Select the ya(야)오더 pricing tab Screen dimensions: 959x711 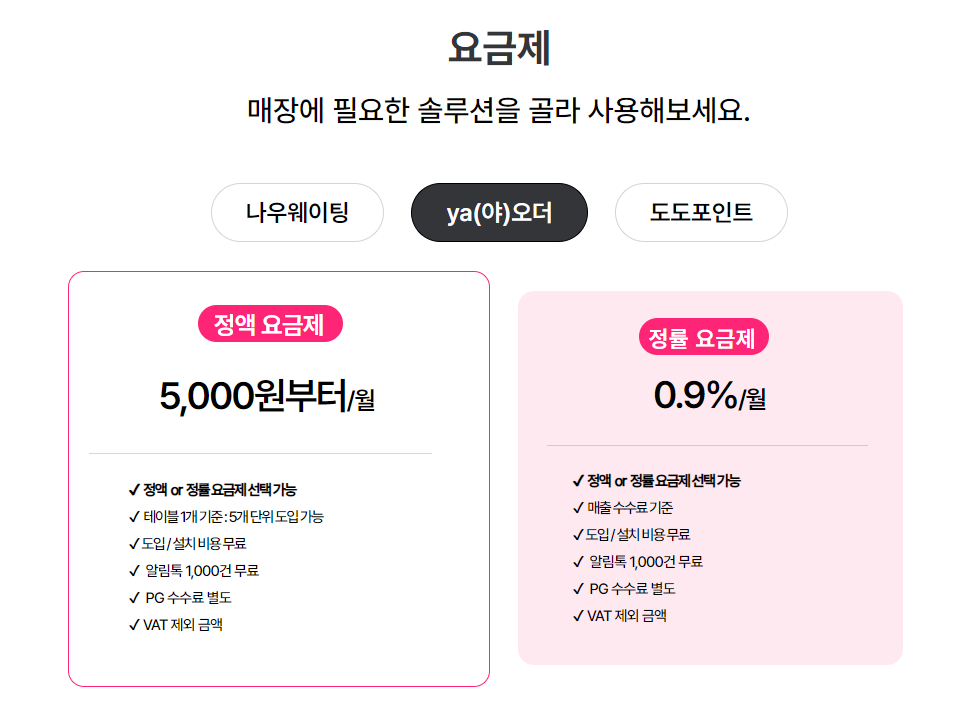pyautogui.click(x=499, y=213)
